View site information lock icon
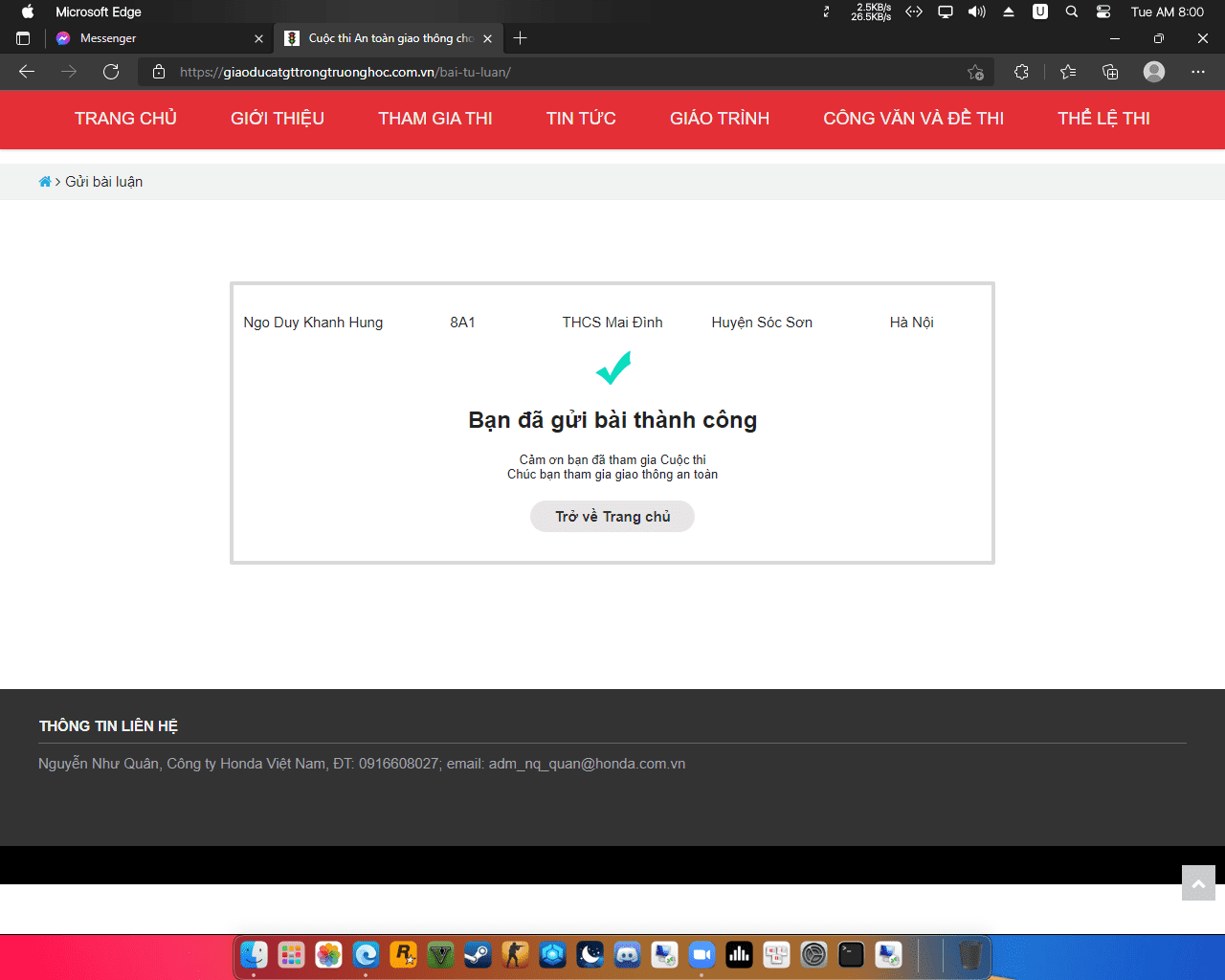 pos(159,72)
